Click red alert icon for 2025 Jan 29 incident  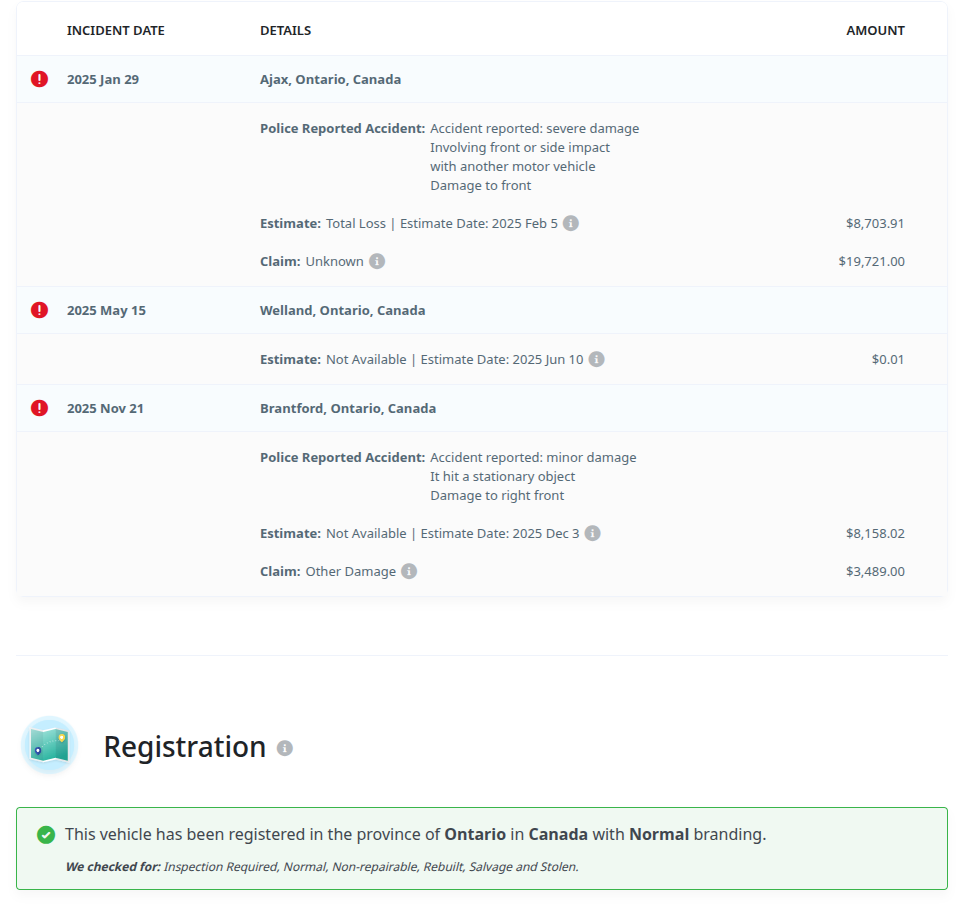[x=39, y=79]
